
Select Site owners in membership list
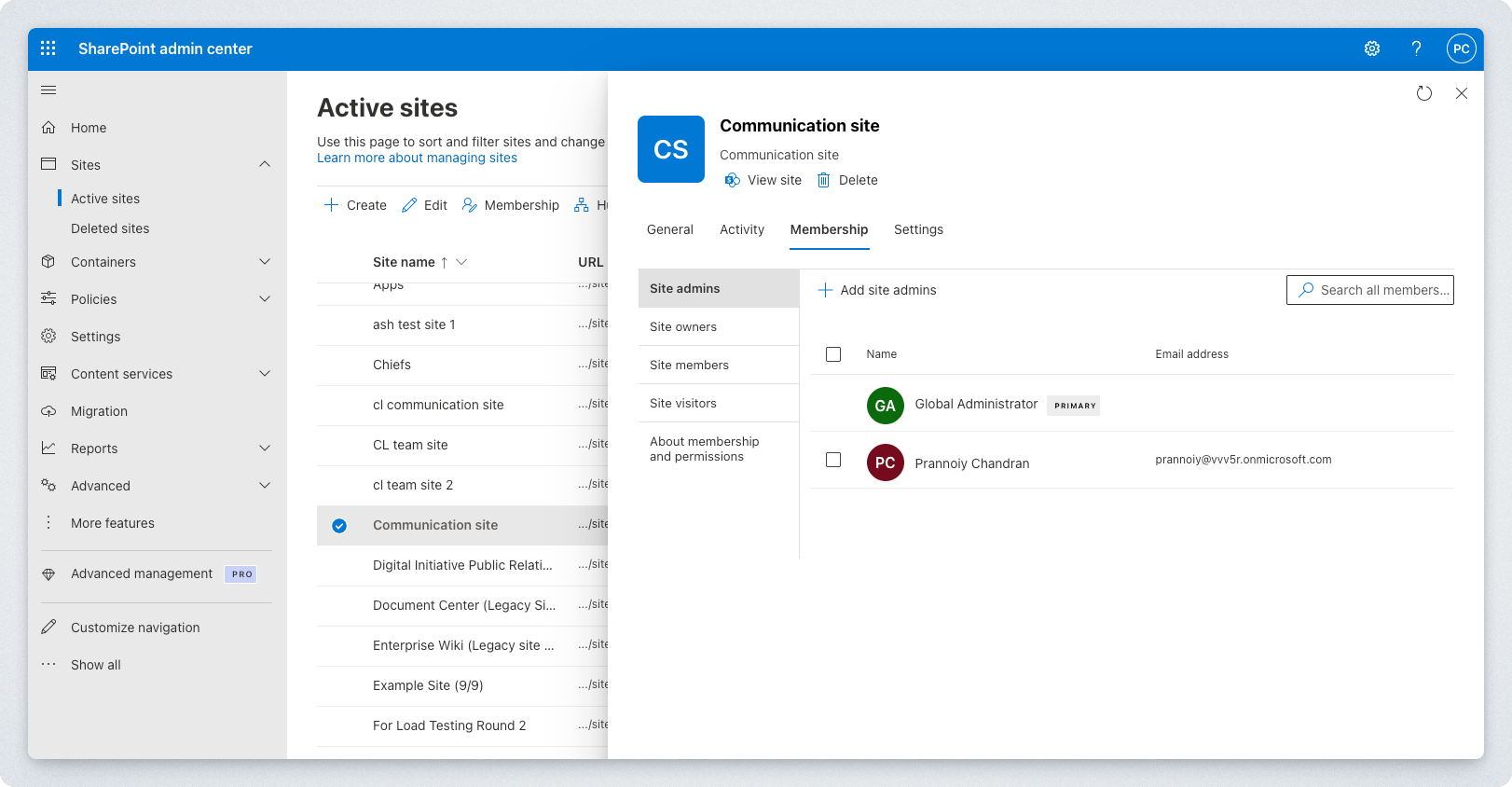pyautogui.click(x=719, y=326)
